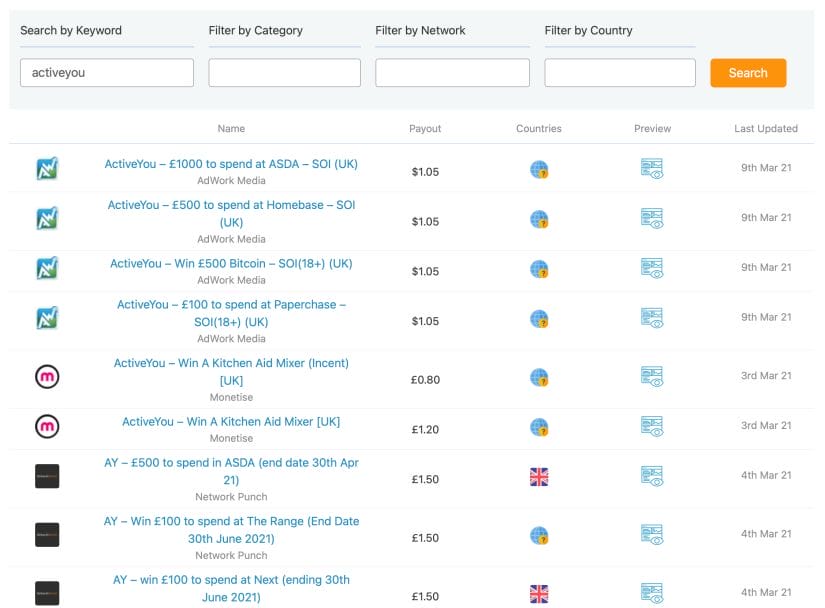Click globe countries icon in Paperchase row
The image size is (825, 608).
tap(539, 319)
